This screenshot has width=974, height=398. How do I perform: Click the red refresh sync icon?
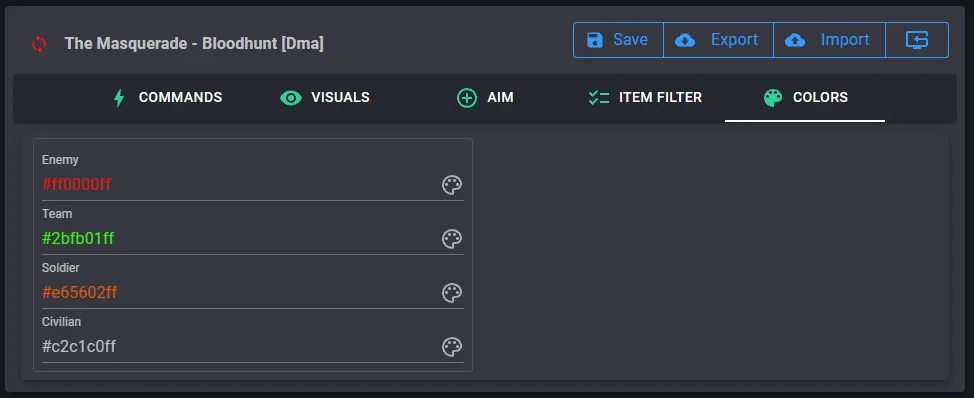pyautogui.click(x=39, y=43)
